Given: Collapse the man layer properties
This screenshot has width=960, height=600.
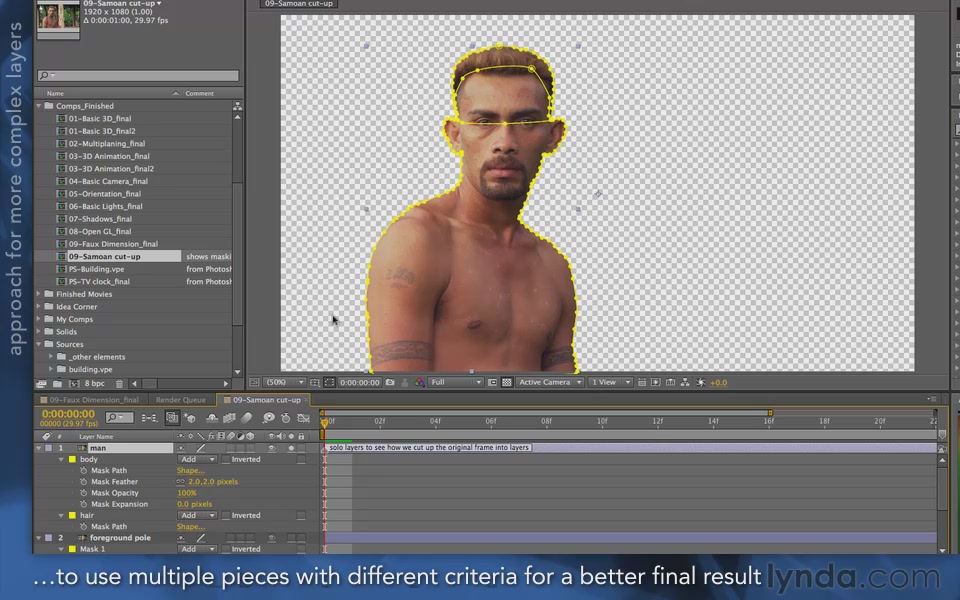Looking at the screenshot, I should pyautogui.click(x=39, y=448).
